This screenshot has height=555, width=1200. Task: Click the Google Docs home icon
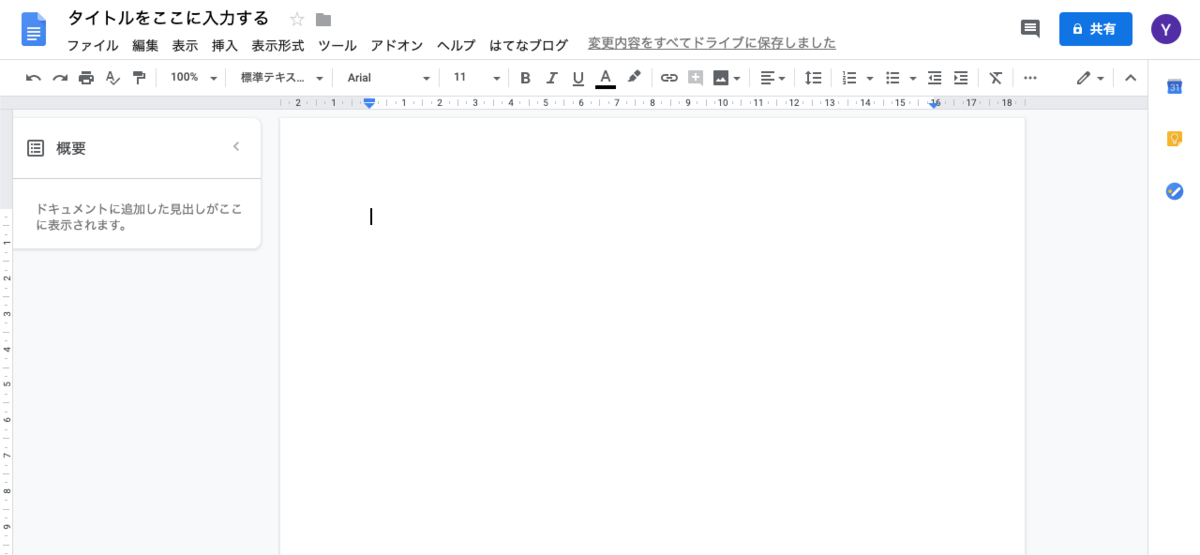point(34,29)
